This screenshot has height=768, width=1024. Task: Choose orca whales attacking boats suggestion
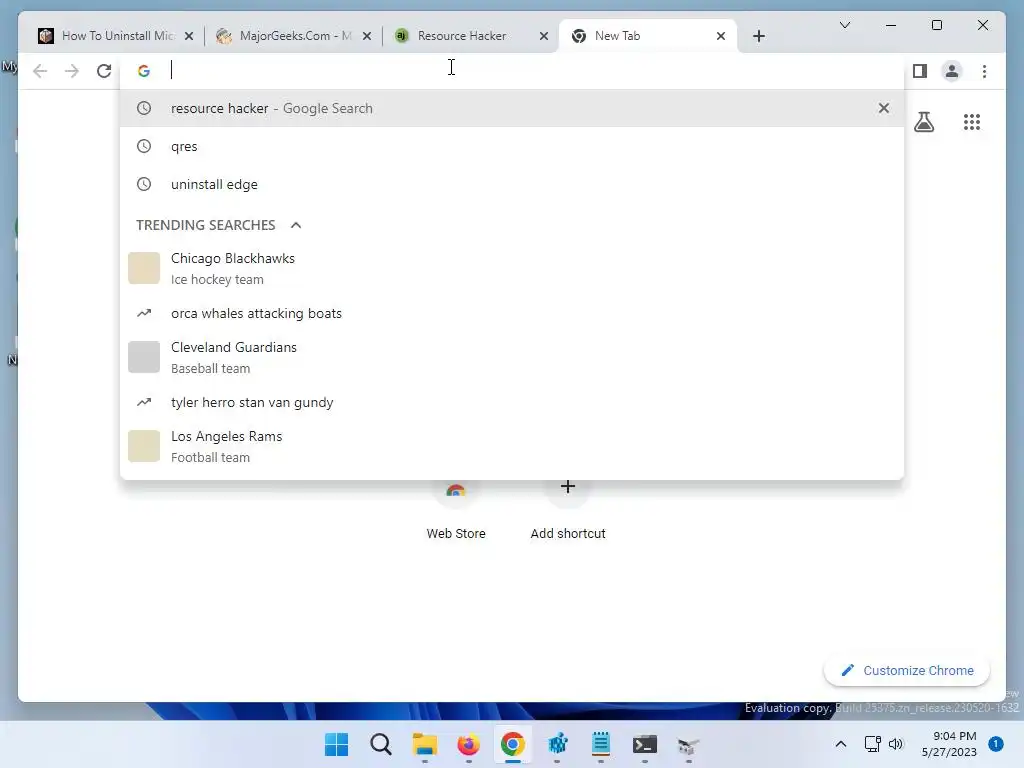[x=512, y=313]
